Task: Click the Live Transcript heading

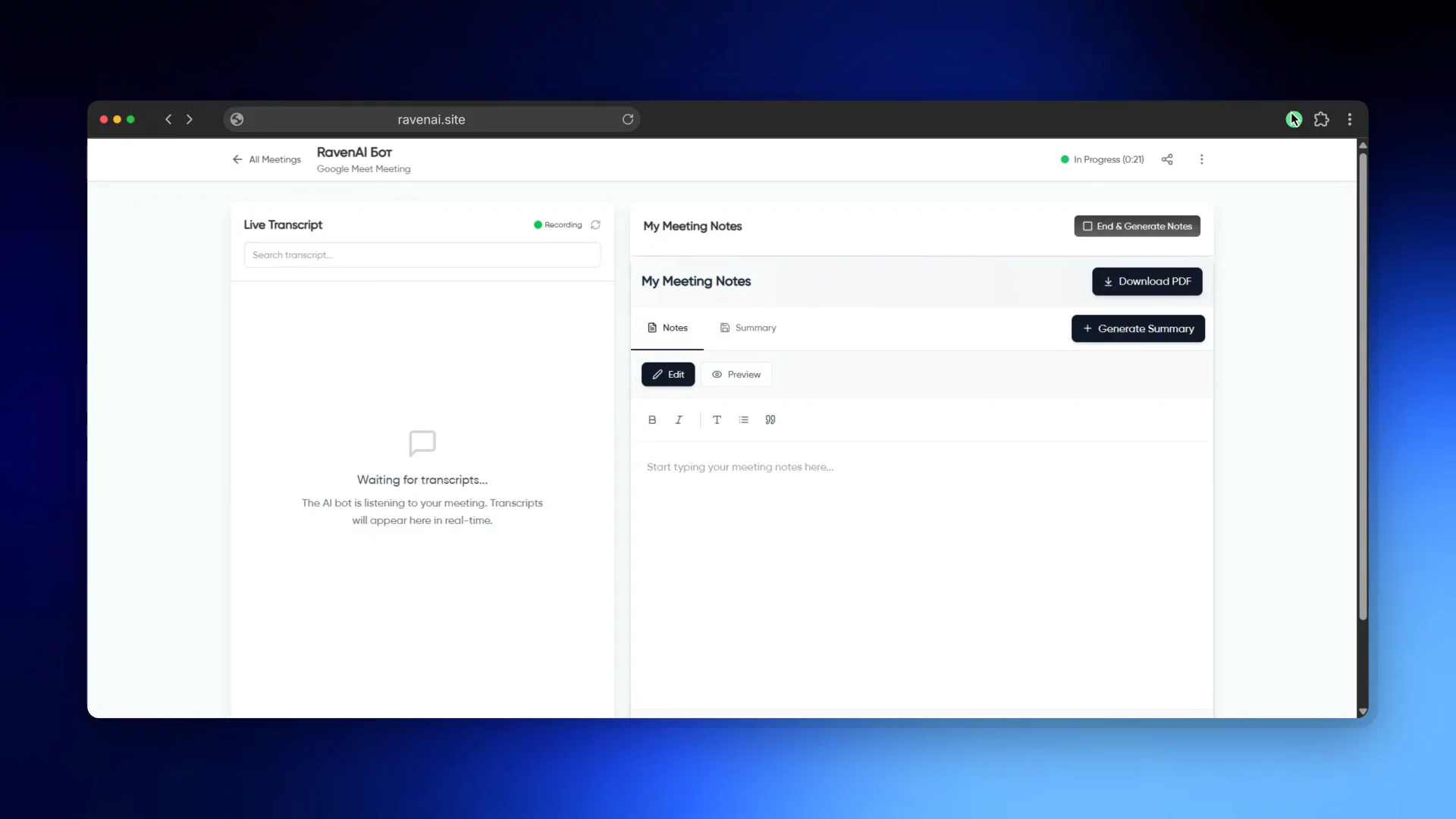Action: 283,224
